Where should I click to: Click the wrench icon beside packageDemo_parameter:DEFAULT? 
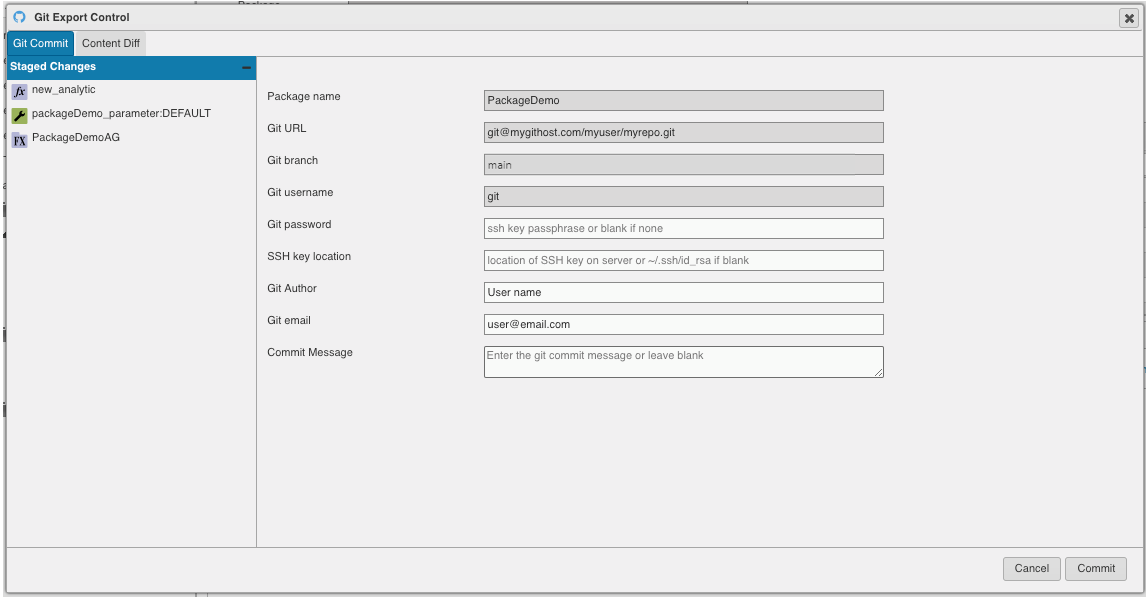20,115
